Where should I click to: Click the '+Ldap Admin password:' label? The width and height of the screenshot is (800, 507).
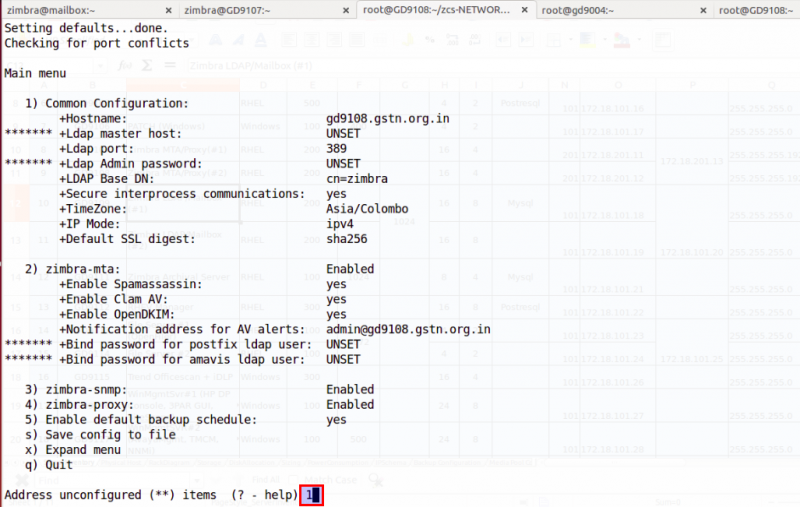point(131,164)
